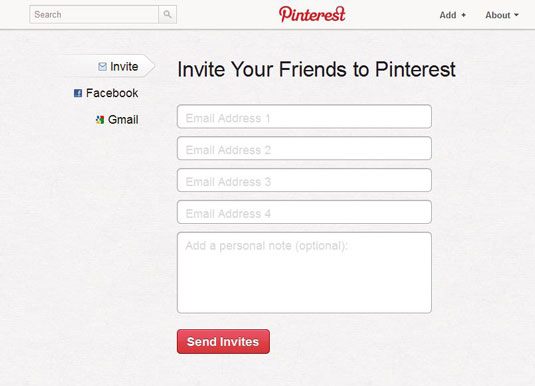Click into the Email Address 2 field

click(x=304, y=148)
